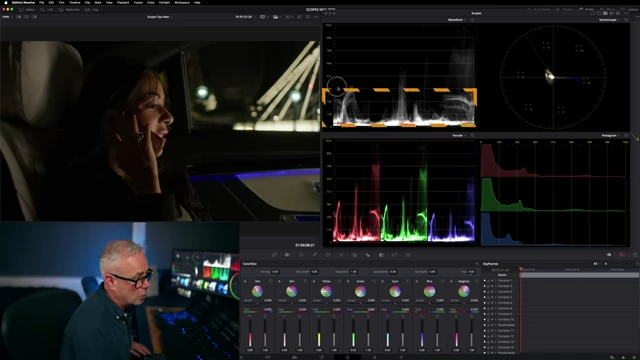Reset the Cyan slice

[x=409, y=281]
